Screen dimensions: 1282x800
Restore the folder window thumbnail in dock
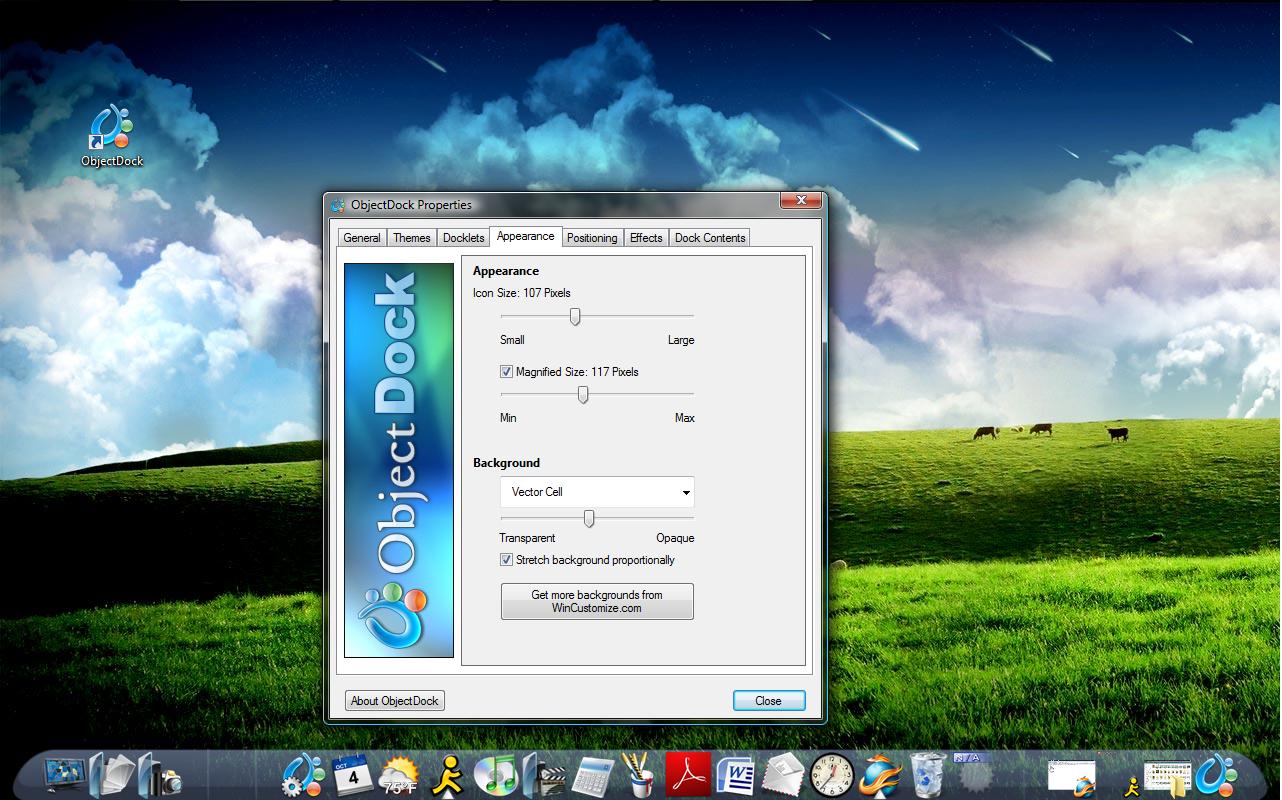[x=1167, y=779]
